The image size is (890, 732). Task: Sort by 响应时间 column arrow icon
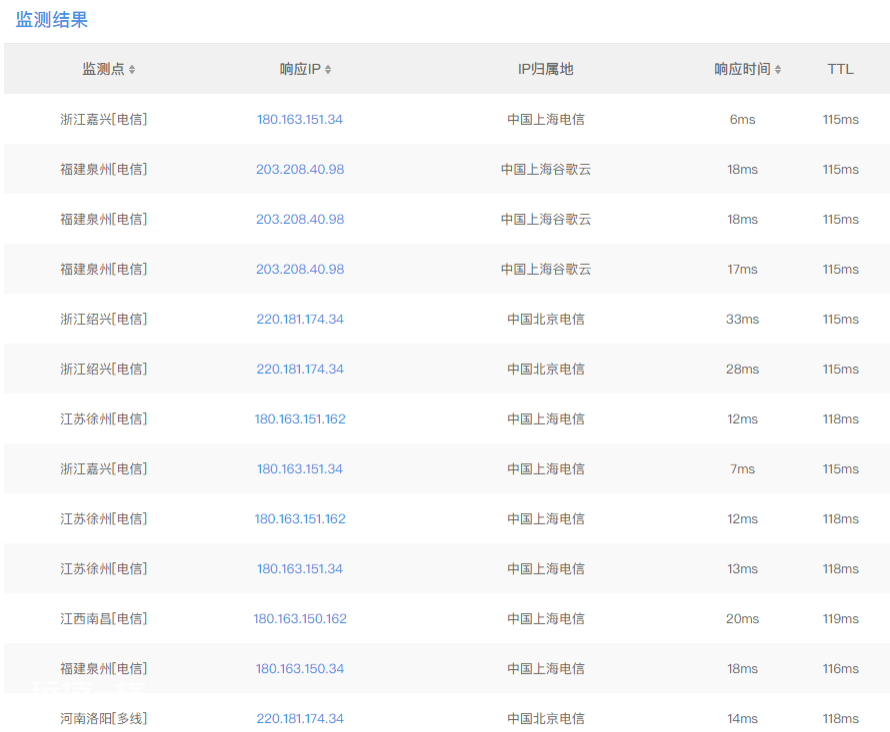click(778, 69)
